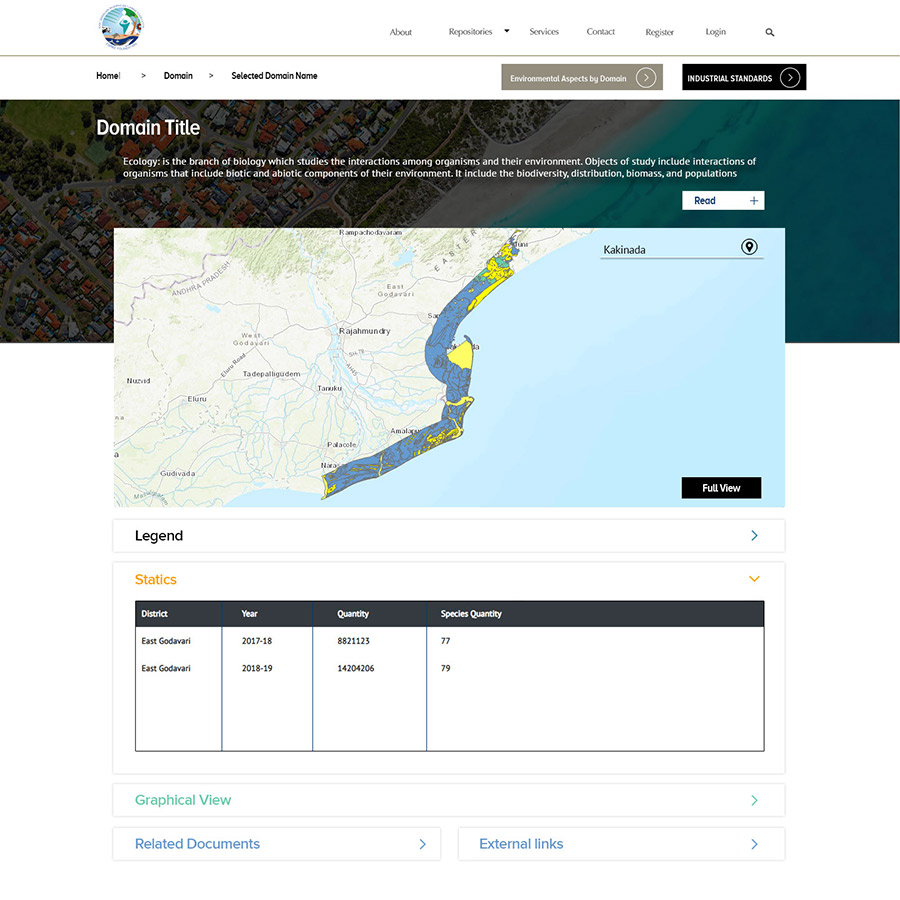The image size is (900, 900).
Task: Expand the Legend section chevron
Action: pos(754,536)
